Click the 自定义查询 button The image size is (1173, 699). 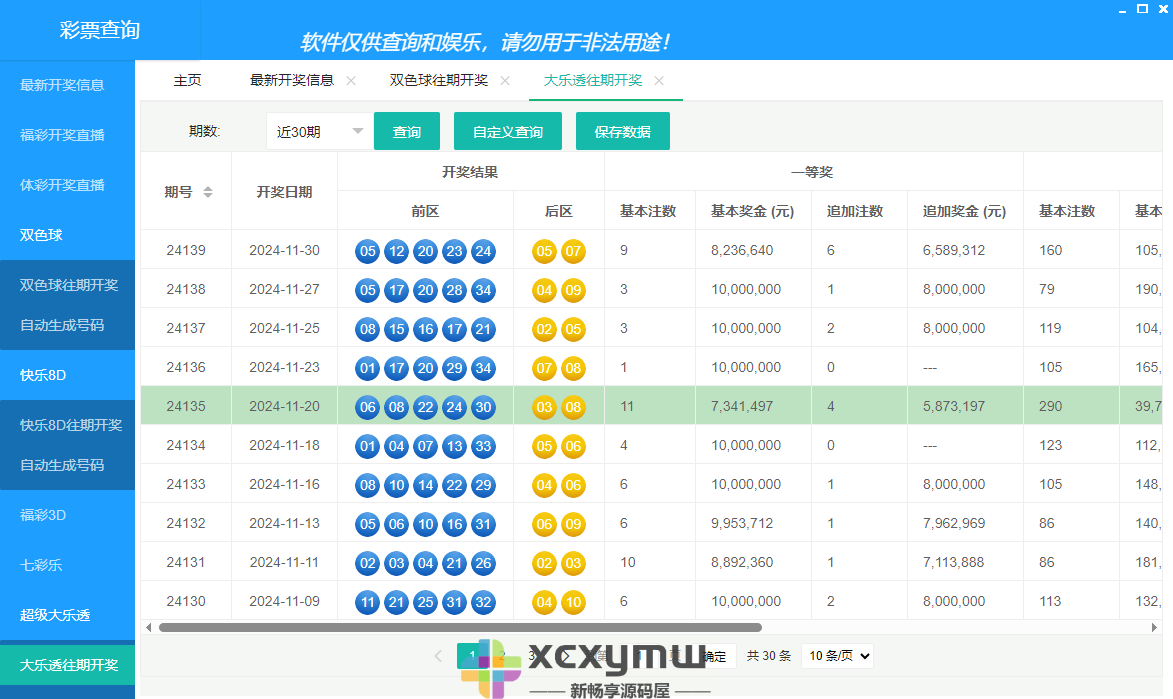click(x=507, y=131)
